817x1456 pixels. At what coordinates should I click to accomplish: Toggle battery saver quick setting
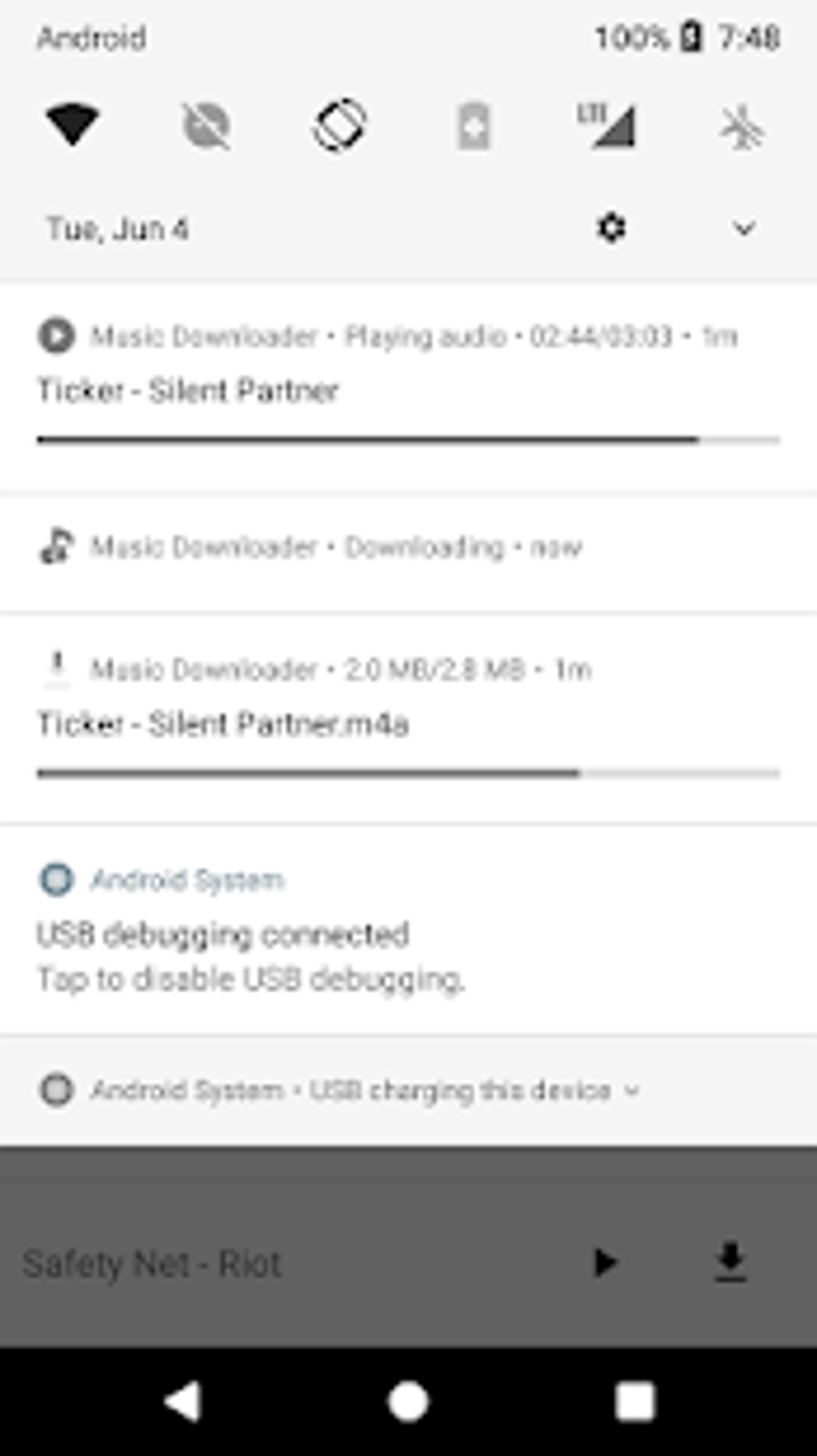click(473, 126)
